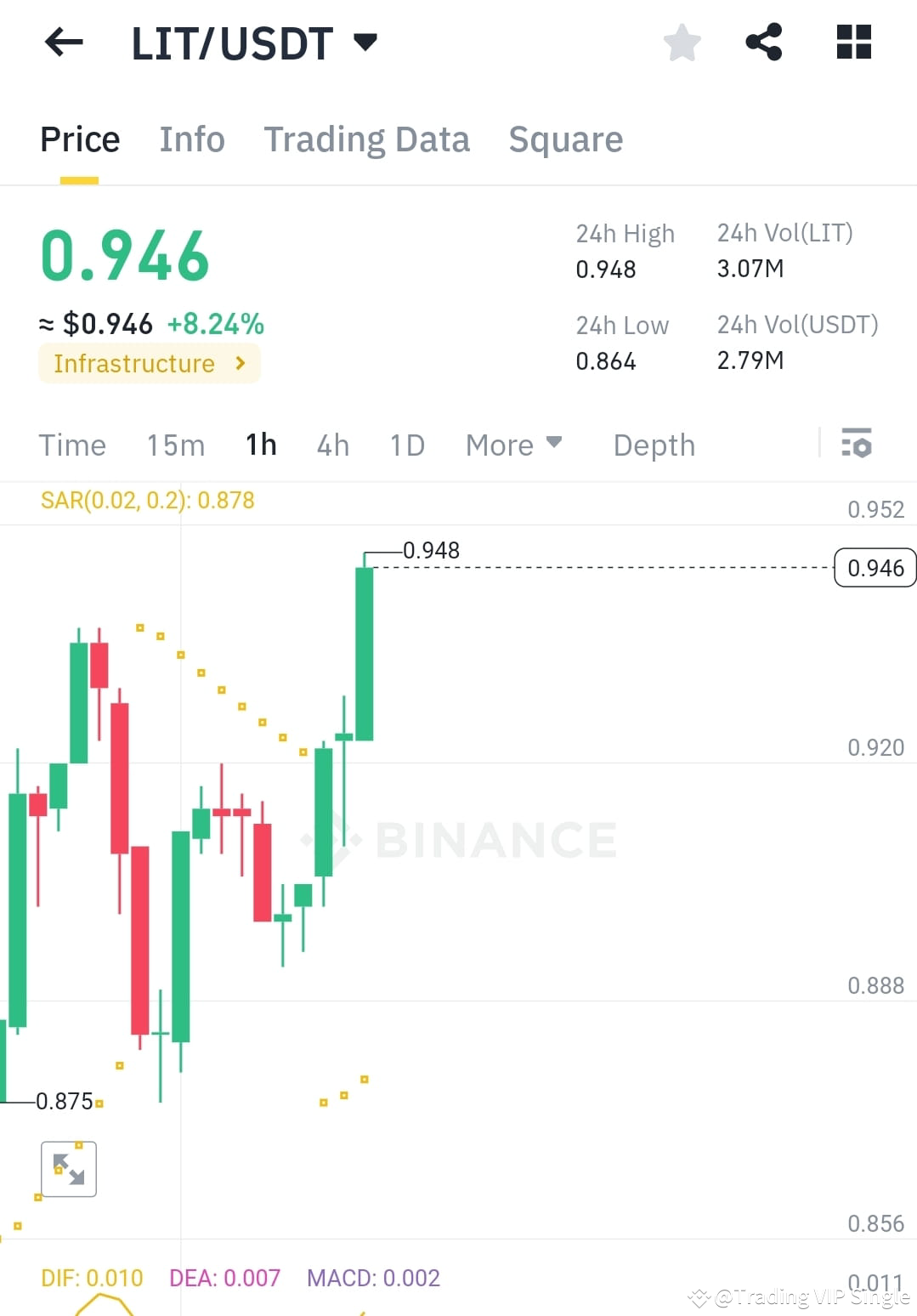Click the current price tag 0.946
The height and width of the screenshot is (1316, 917).
[875, 567]
